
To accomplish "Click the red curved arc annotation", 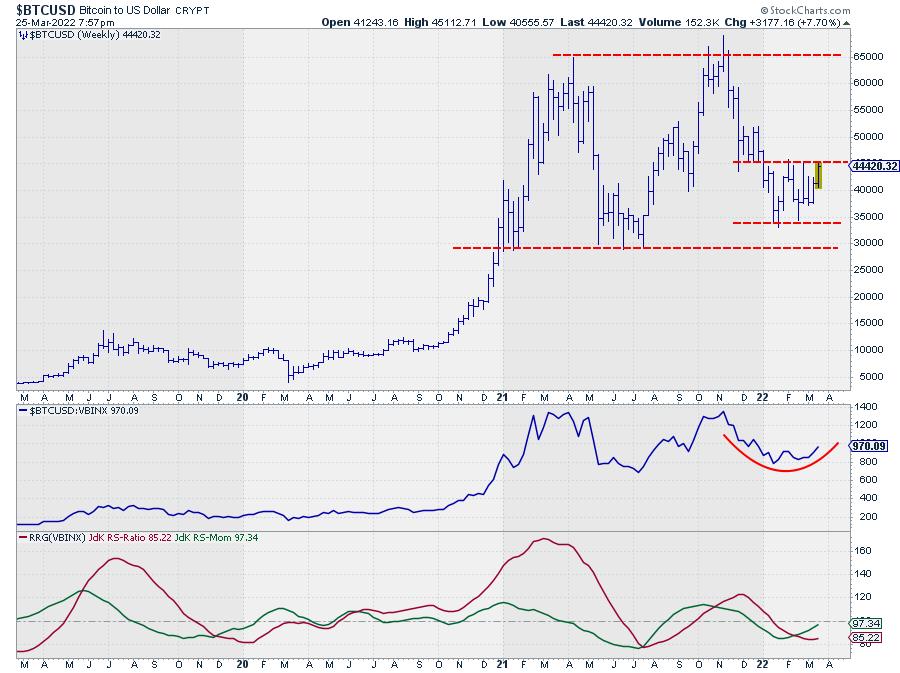I will coord(780,468).
